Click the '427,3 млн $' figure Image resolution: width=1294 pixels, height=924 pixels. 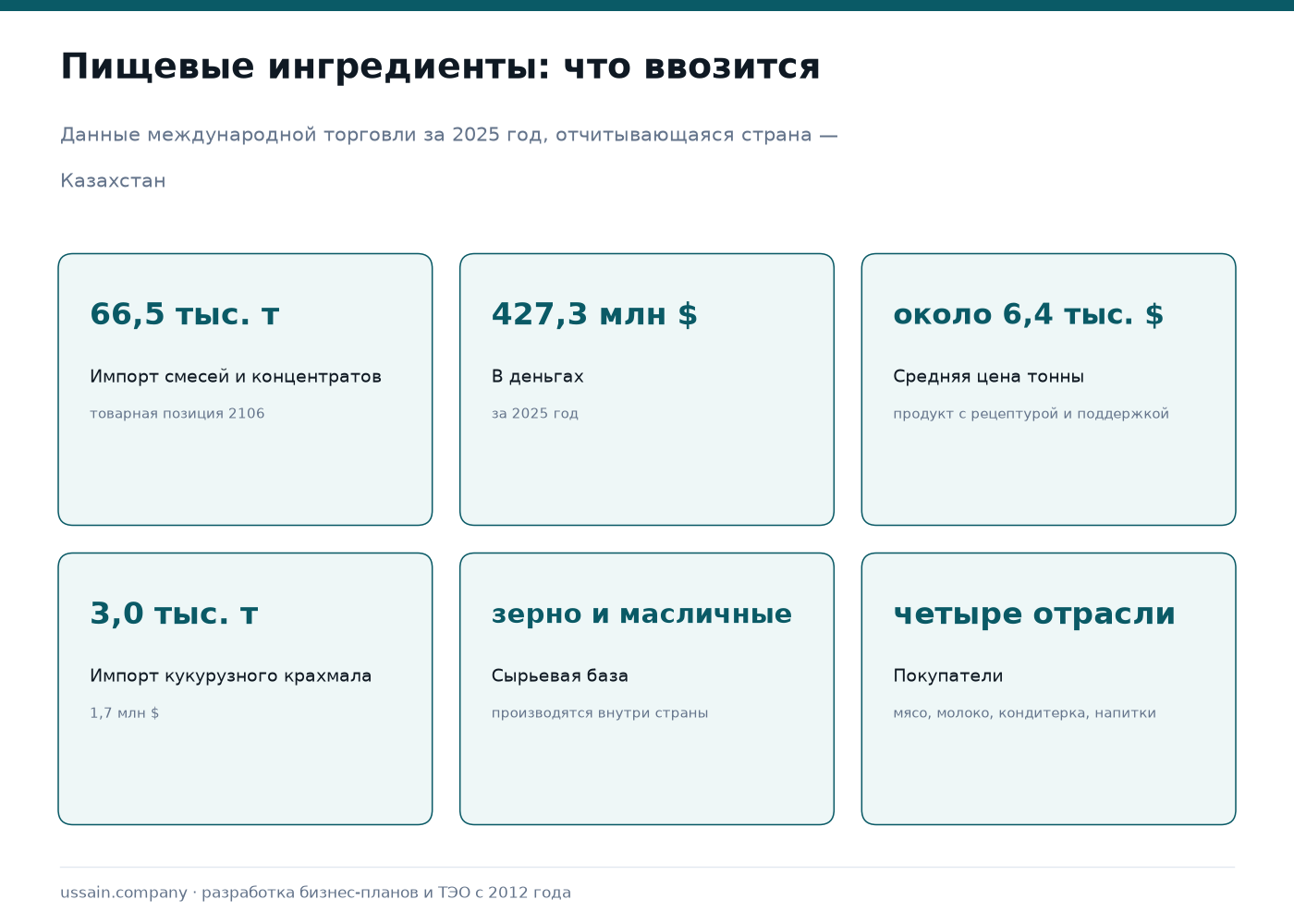tap(594, 314)
